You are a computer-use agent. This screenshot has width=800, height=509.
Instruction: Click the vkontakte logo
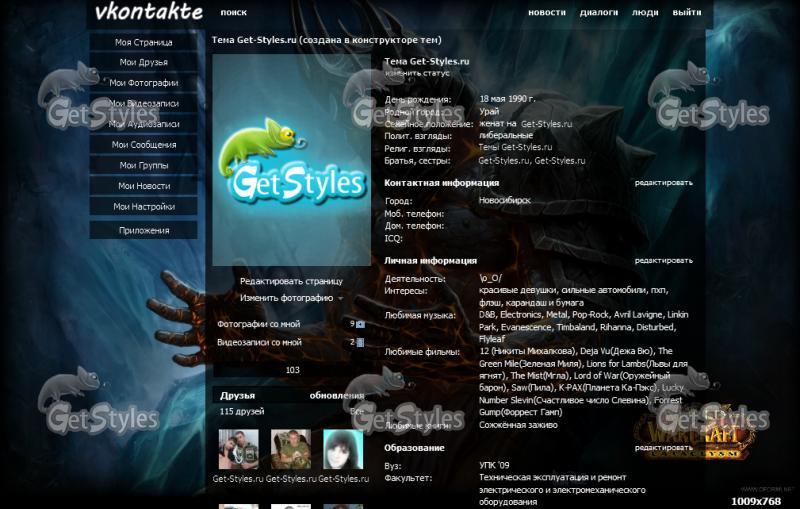(x=148, y=12)
